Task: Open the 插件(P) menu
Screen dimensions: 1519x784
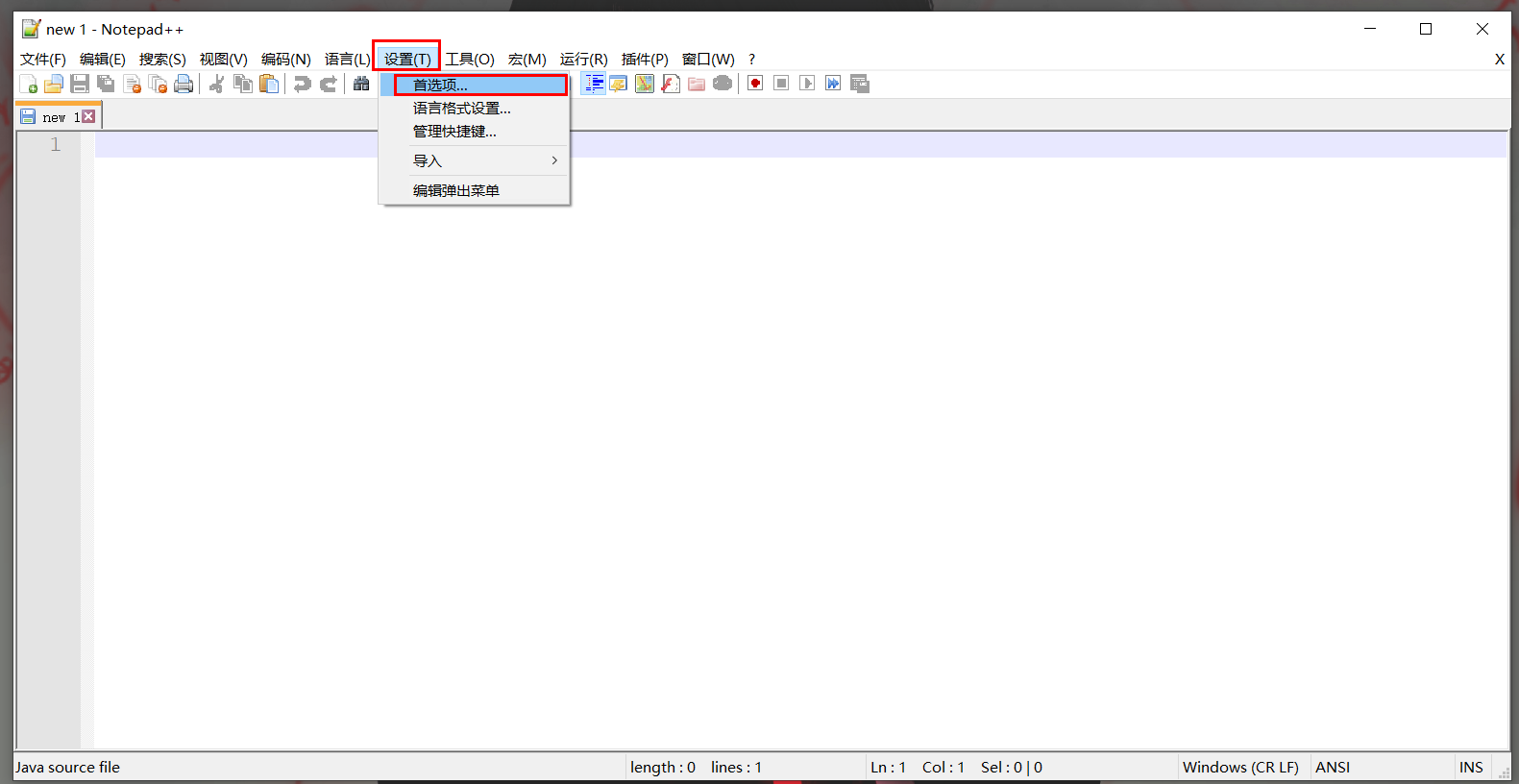Action: pyautogui.click(x=645, y=60)
